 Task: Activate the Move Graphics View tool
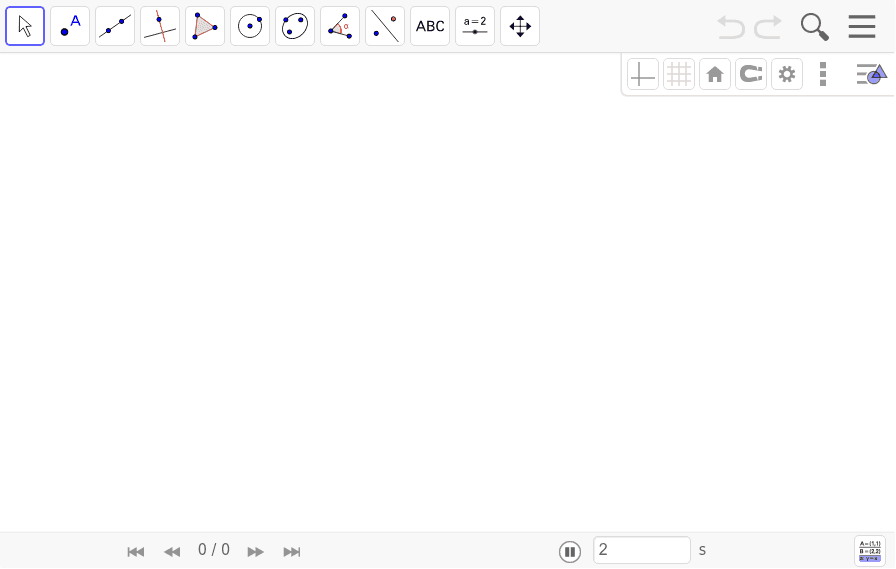click(520, 26)
